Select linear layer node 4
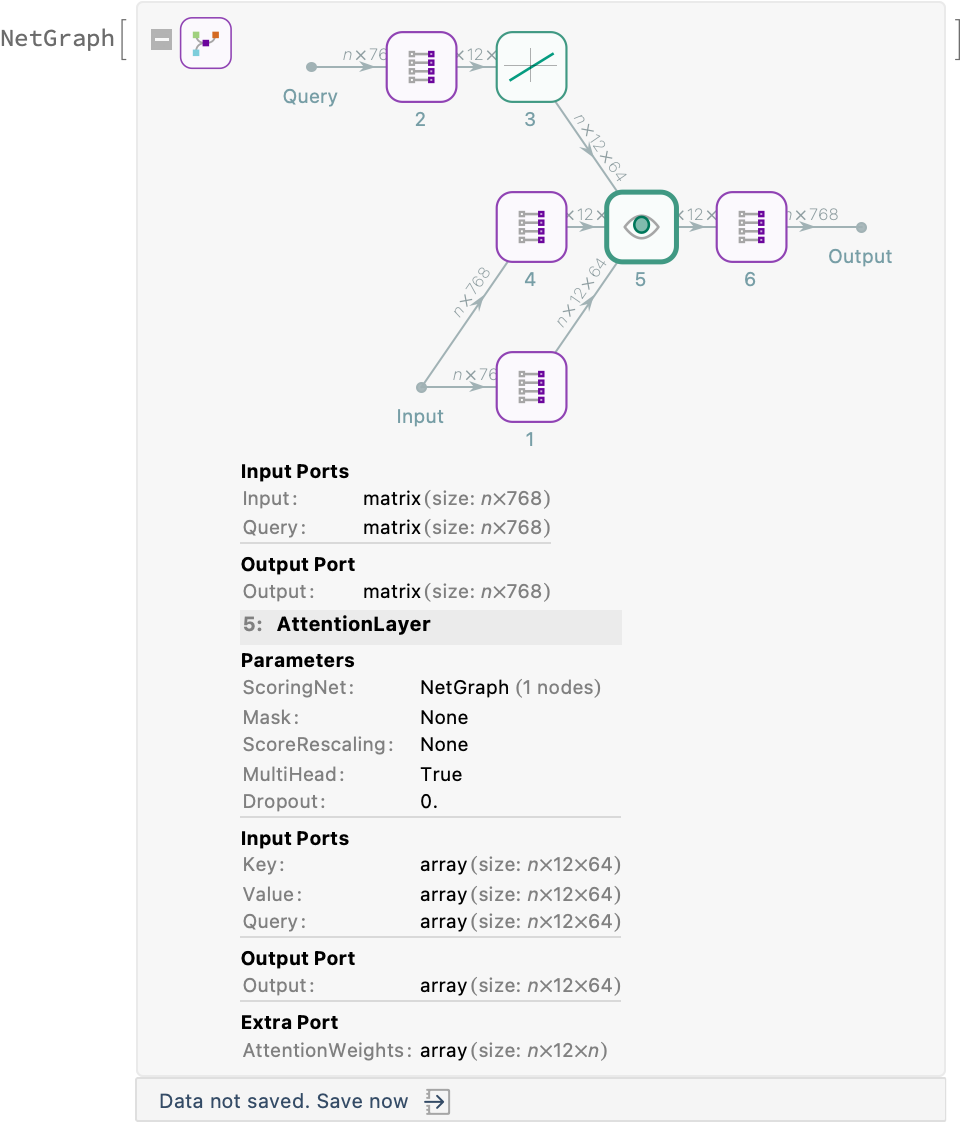 click(531, 227)
